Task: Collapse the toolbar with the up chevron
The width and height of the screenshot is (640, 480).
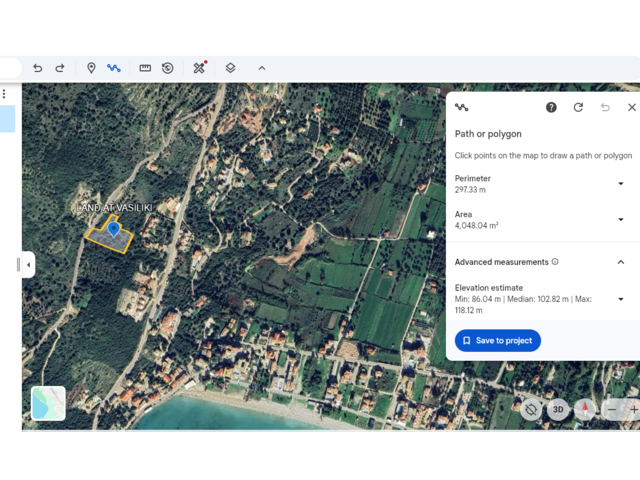Action: coord(262,68)
